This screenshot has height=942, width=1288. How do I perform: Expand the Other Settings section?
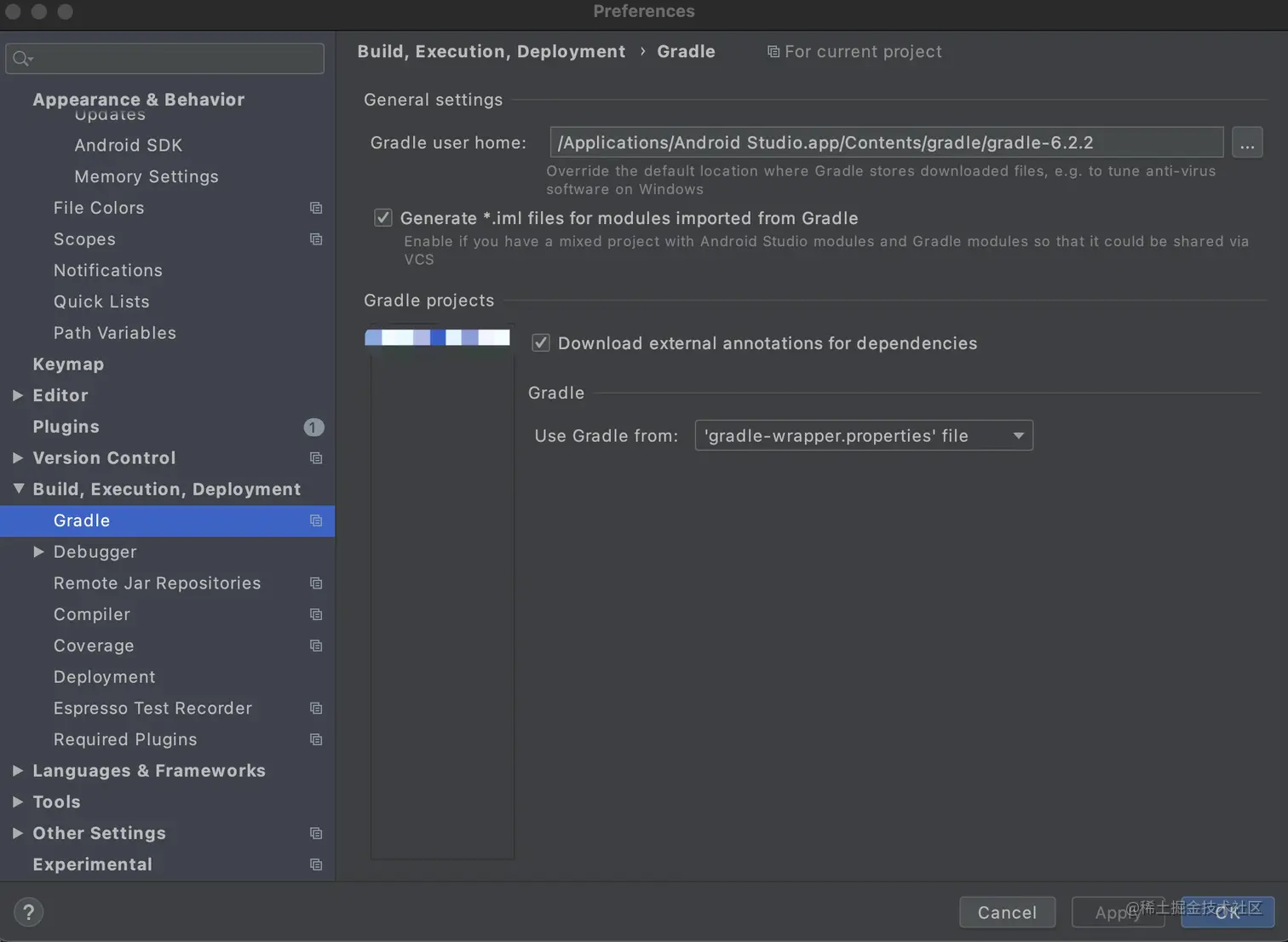(x=18, y=833)
